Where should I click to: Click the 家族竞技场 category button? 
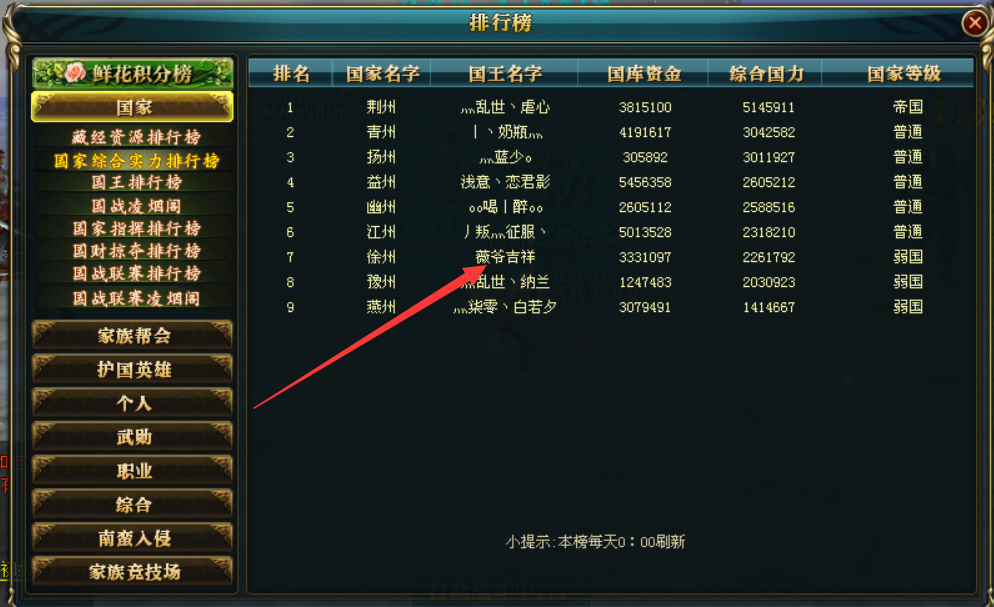coord(133,572)
